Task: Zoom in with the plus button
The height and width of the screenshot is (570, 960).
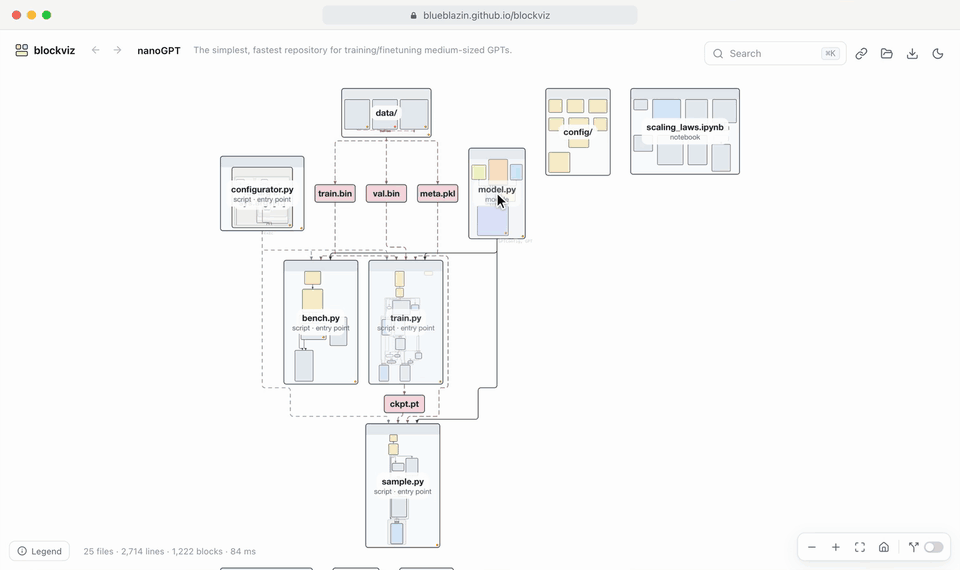Action: [835, 547]
